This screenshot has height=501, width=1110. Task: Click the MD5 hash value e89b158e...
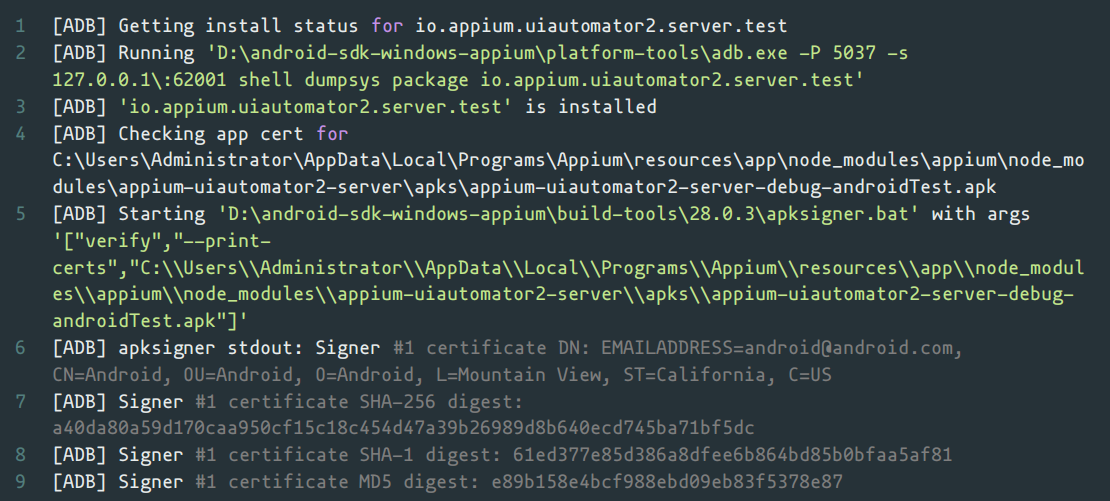pos(667,482)
